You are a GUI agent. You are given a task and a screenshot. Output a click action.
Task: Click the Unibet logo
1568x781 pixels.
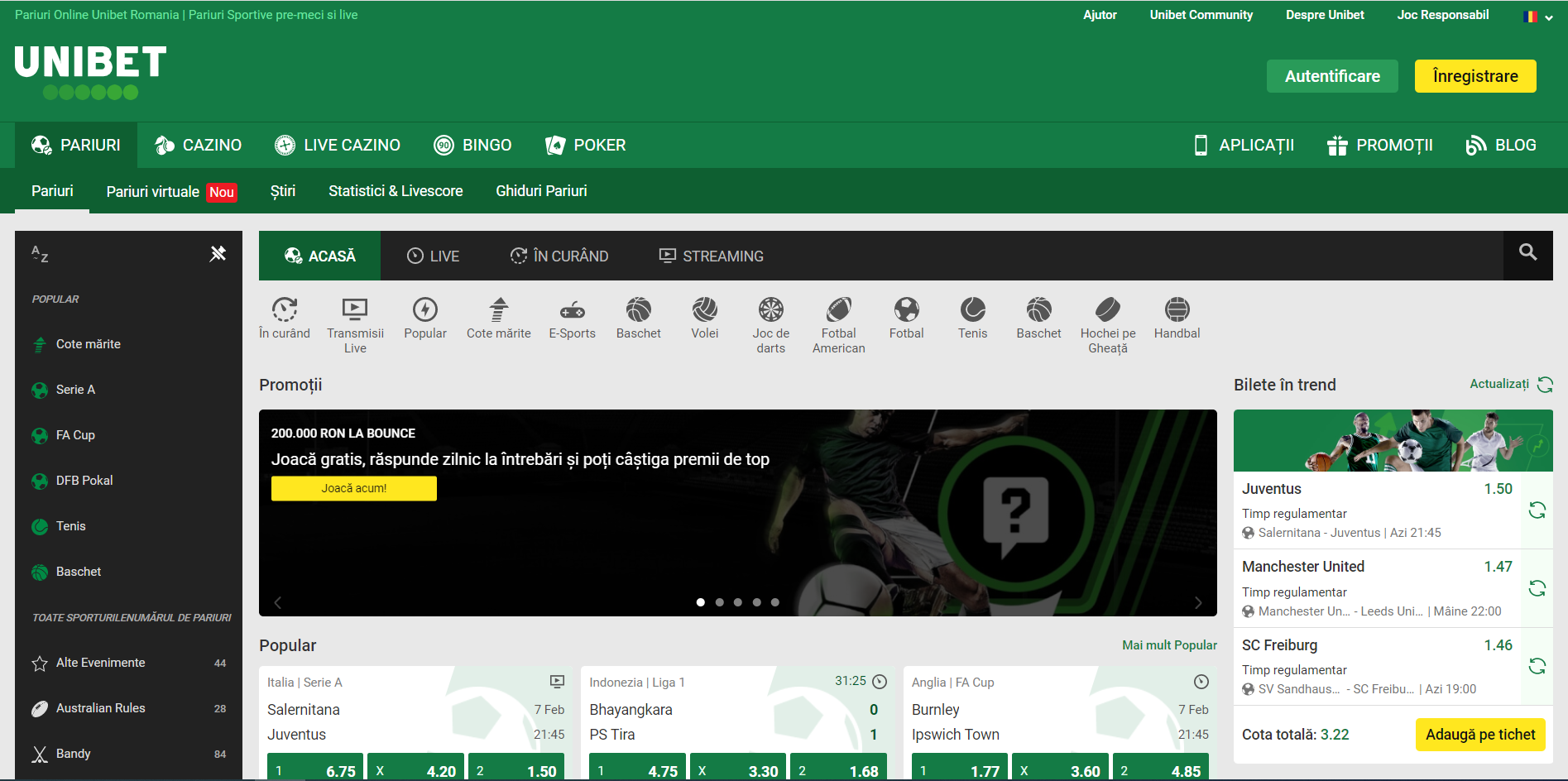tap(90, 72)
